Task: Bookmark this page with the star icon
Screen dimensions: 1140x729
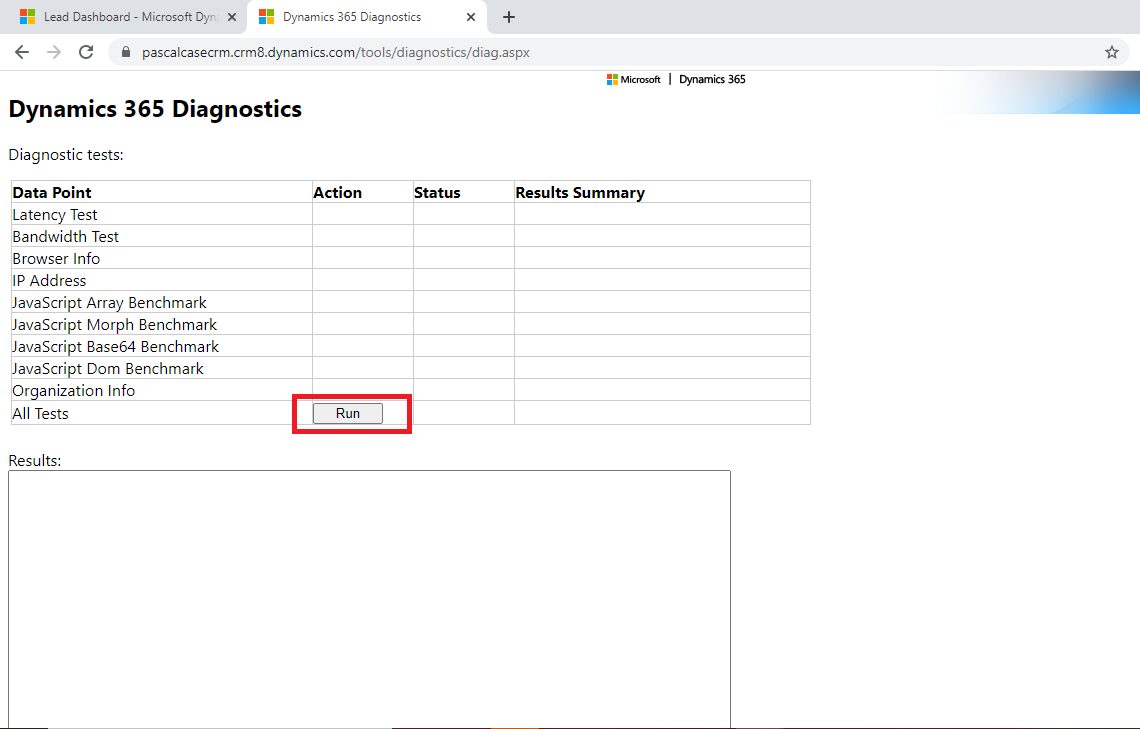Action: coord(1111,52)
